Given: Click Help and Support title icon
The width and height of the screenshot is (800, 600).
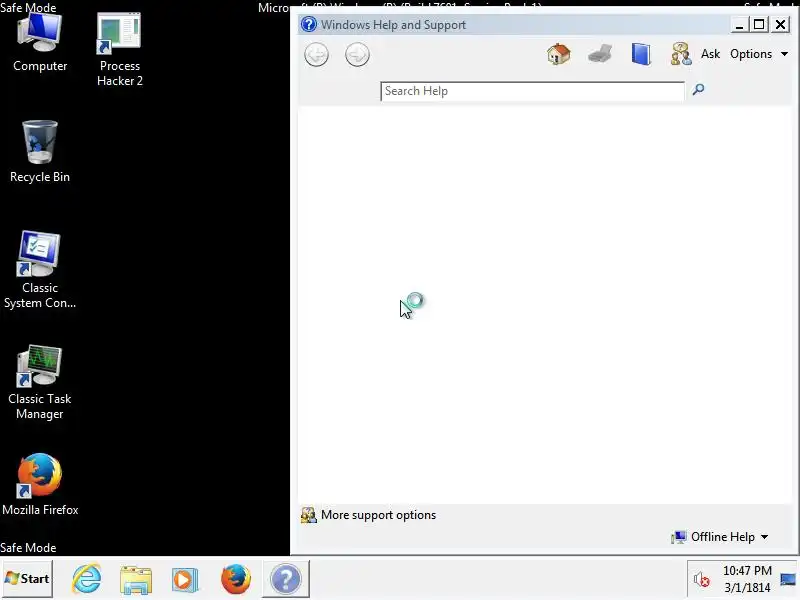Looking at the screenshot, I should pos(309,24).
